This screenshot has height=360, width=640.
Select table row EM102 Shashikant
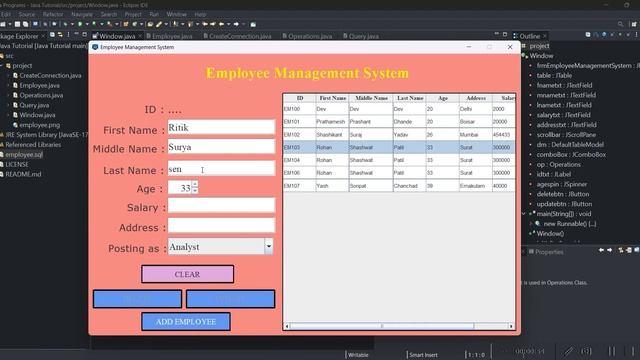pyautogui.click(x=399, y=134)
